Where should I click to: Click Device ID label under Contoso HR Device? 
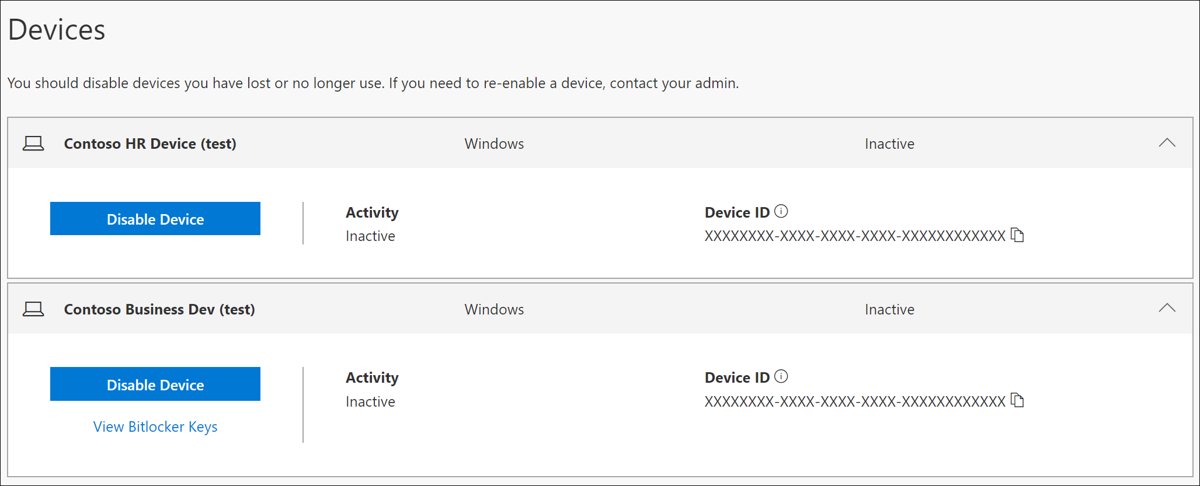(737, 212)
